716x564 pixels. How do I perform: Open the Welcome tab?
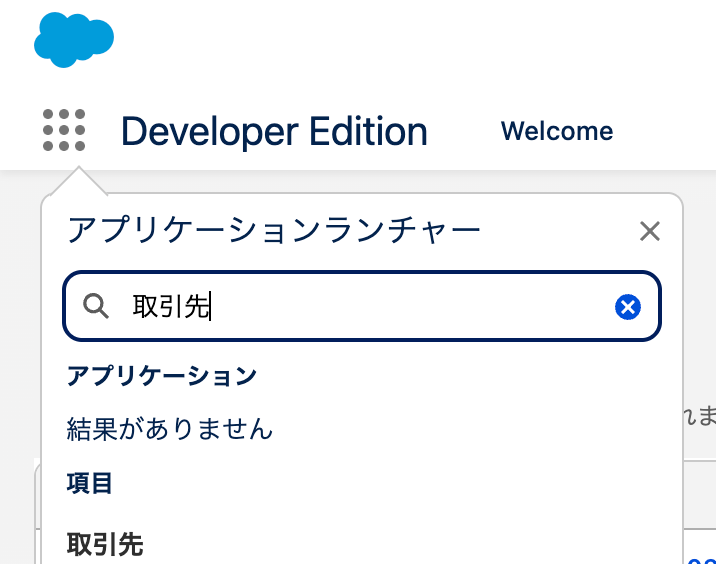[x=557, y=132]
